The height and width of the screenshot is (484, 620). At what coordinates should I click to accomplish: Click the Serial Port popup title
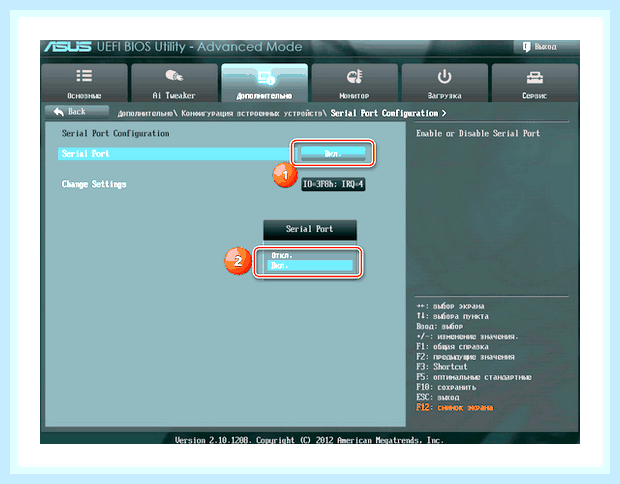coord(310,229)
